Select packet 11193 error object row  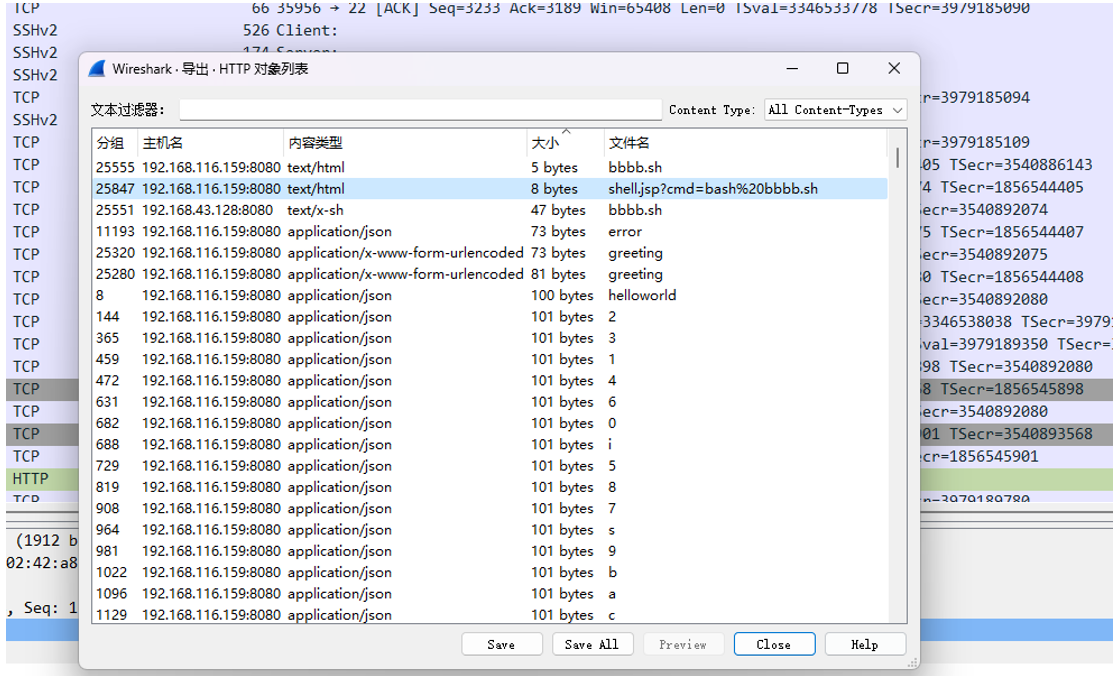(490, 231)
